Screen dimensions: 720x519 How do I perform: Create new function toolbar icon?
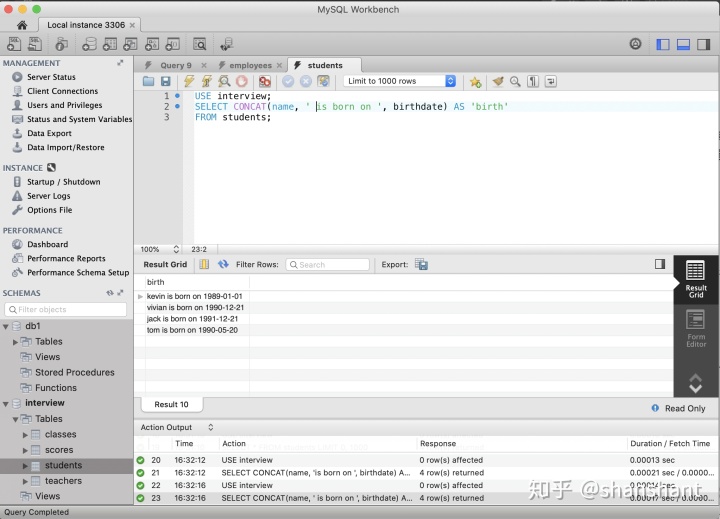(x=173, y=44)
